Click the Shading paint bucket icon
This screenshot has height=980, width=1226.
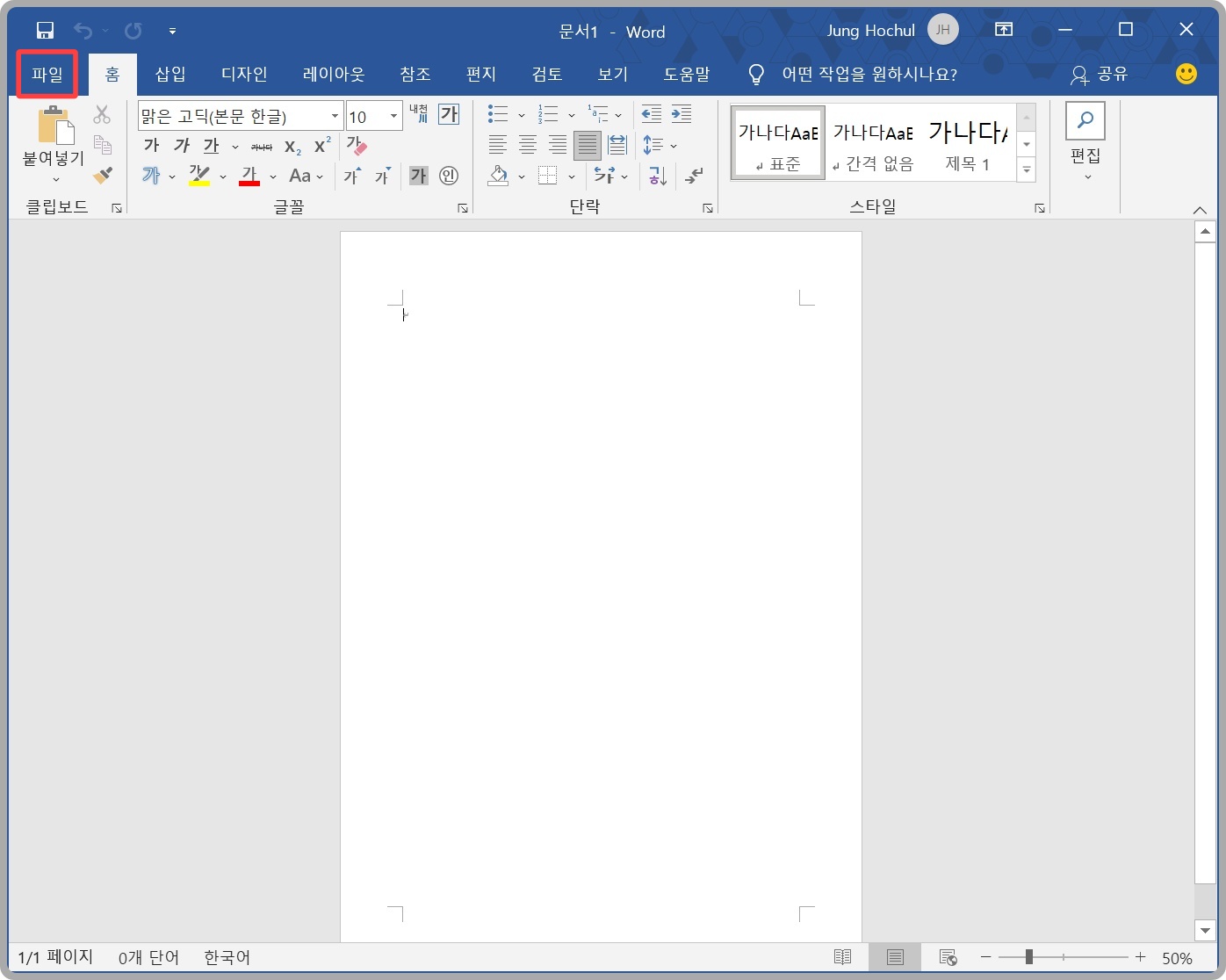(x=498, y=176)
